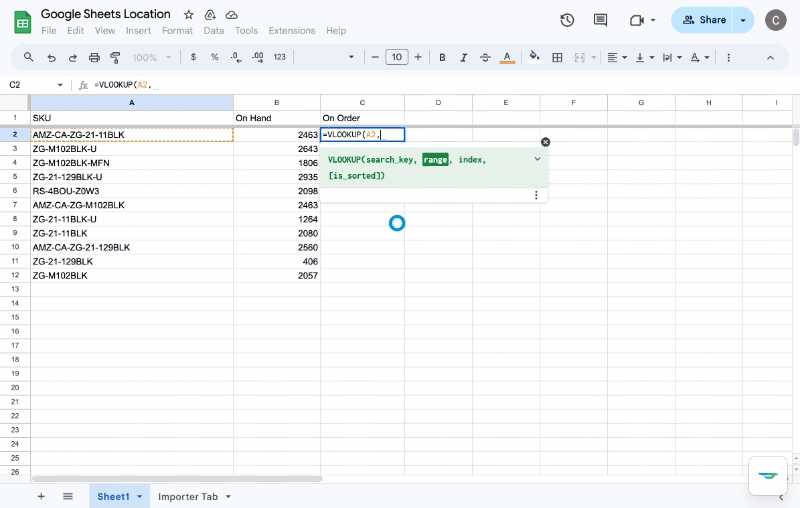Open the text color picker
Viewport: 800px width, 508px height.
click(507, 58)
